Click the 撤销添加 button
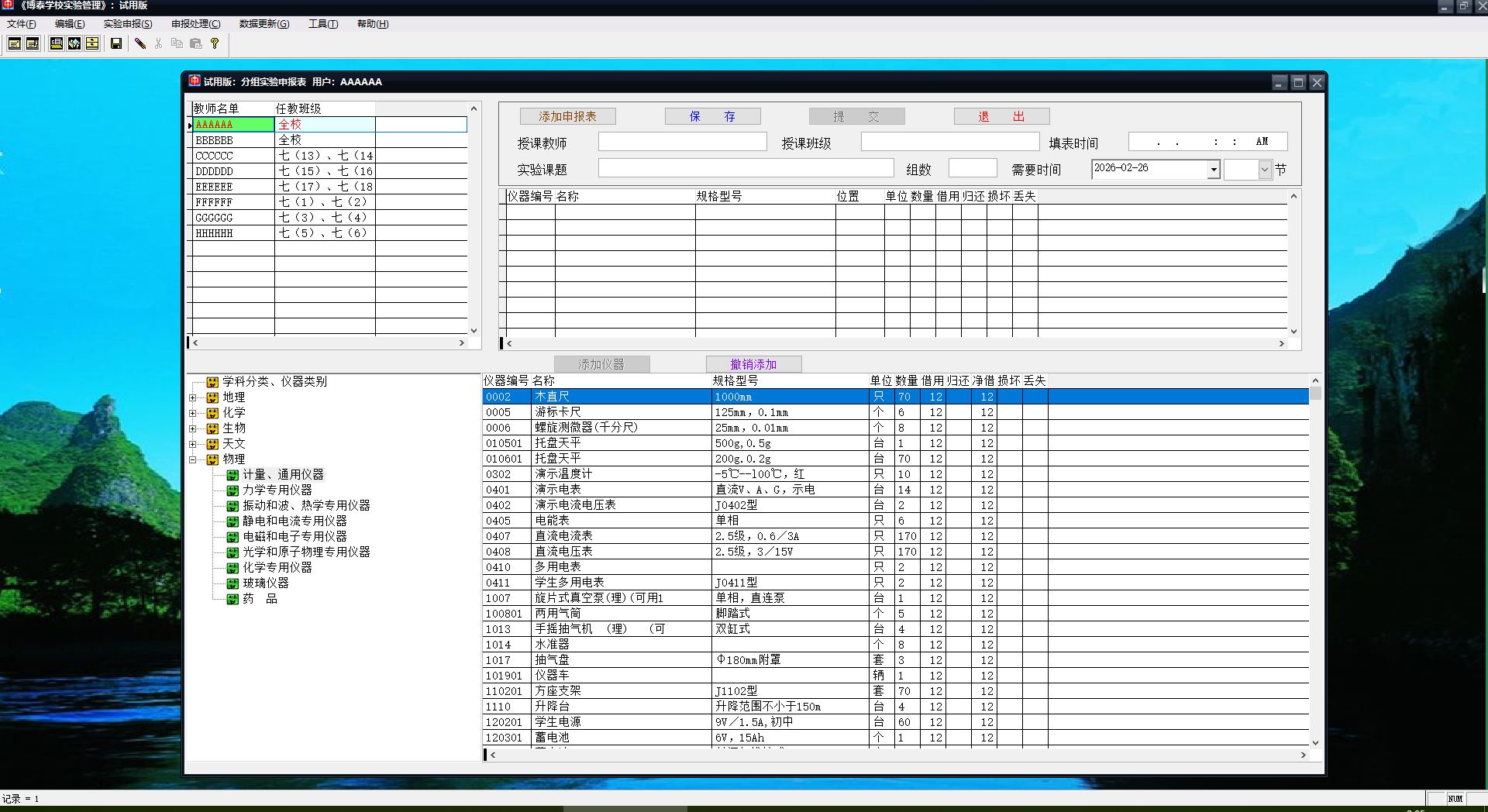This screenshot has width=1488, height=812. pyautogui.click(x=753, y=364)
